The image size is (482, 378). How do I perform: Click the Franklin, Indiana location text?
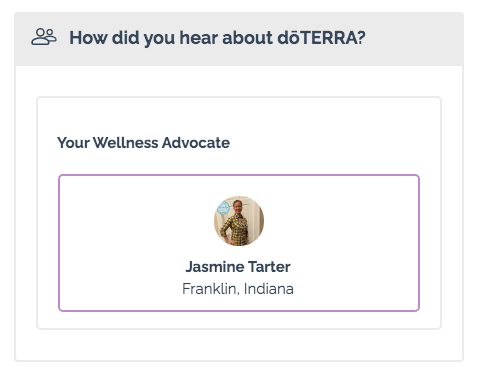[x=238, y=289]
